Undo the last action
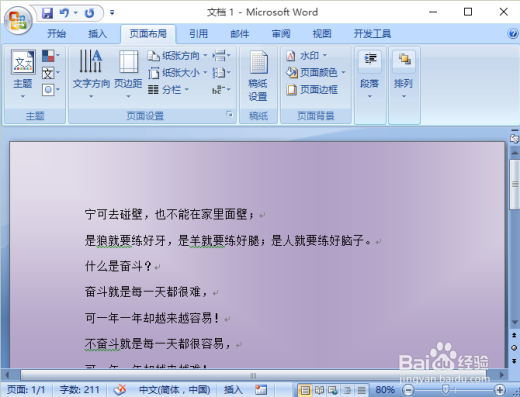 [64, 13]
